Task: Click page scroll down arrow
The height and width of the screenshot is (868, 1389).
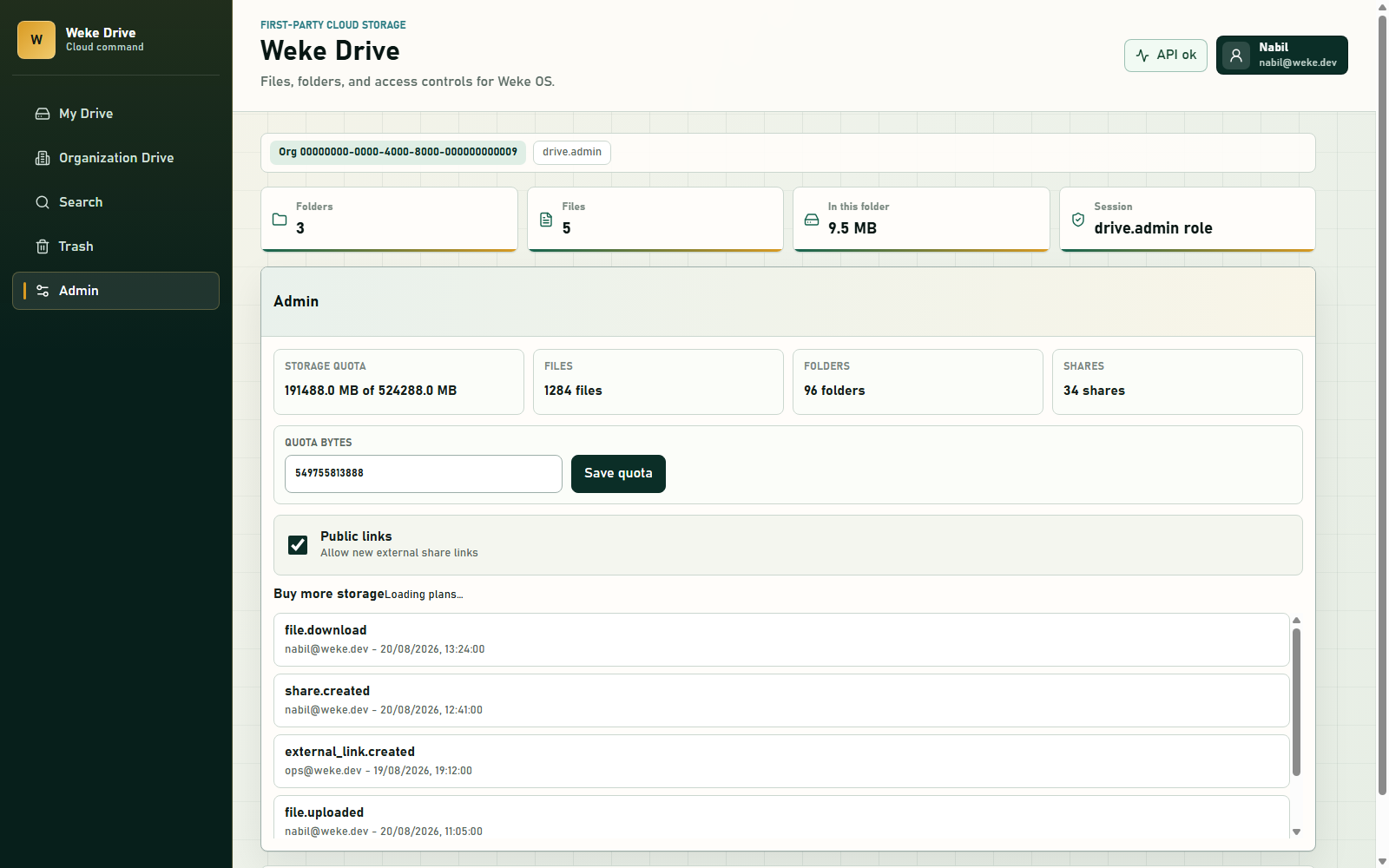Action: coord(1382,861)
